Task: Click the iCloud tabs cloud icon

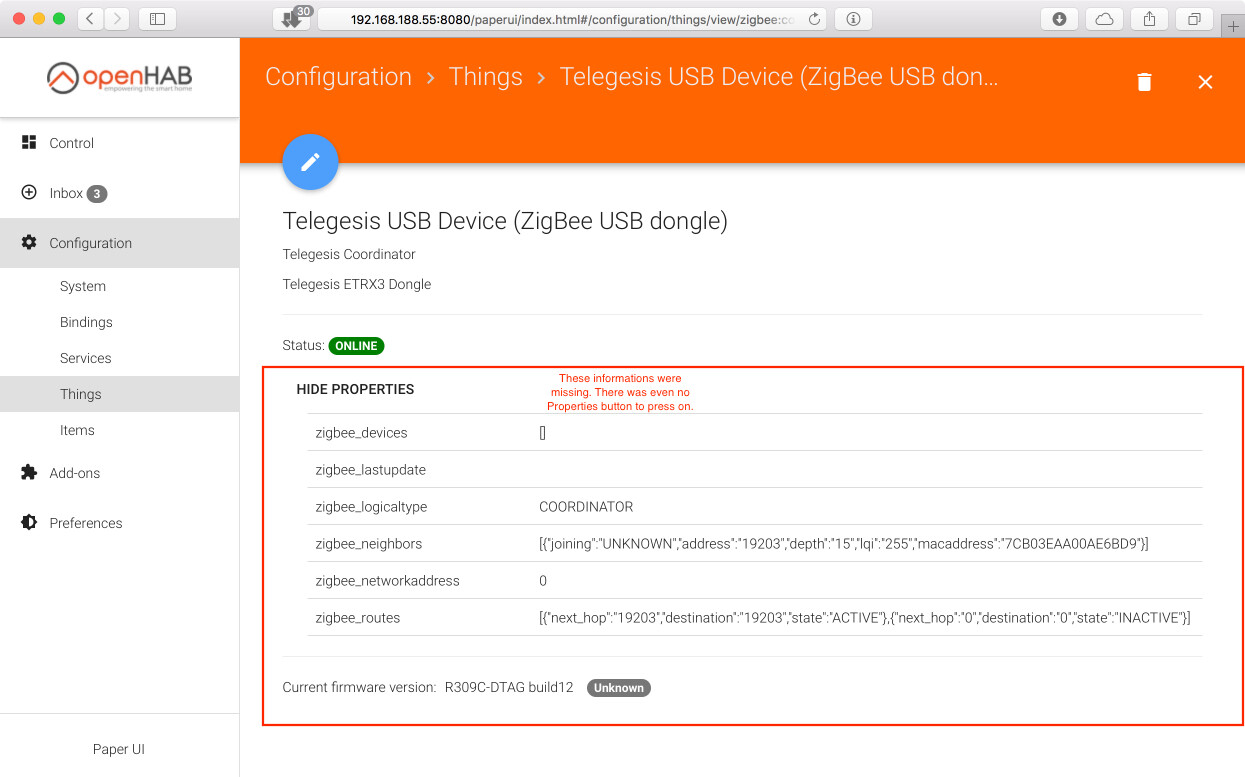Action: pyautogui.click(x=1104, y=18)
